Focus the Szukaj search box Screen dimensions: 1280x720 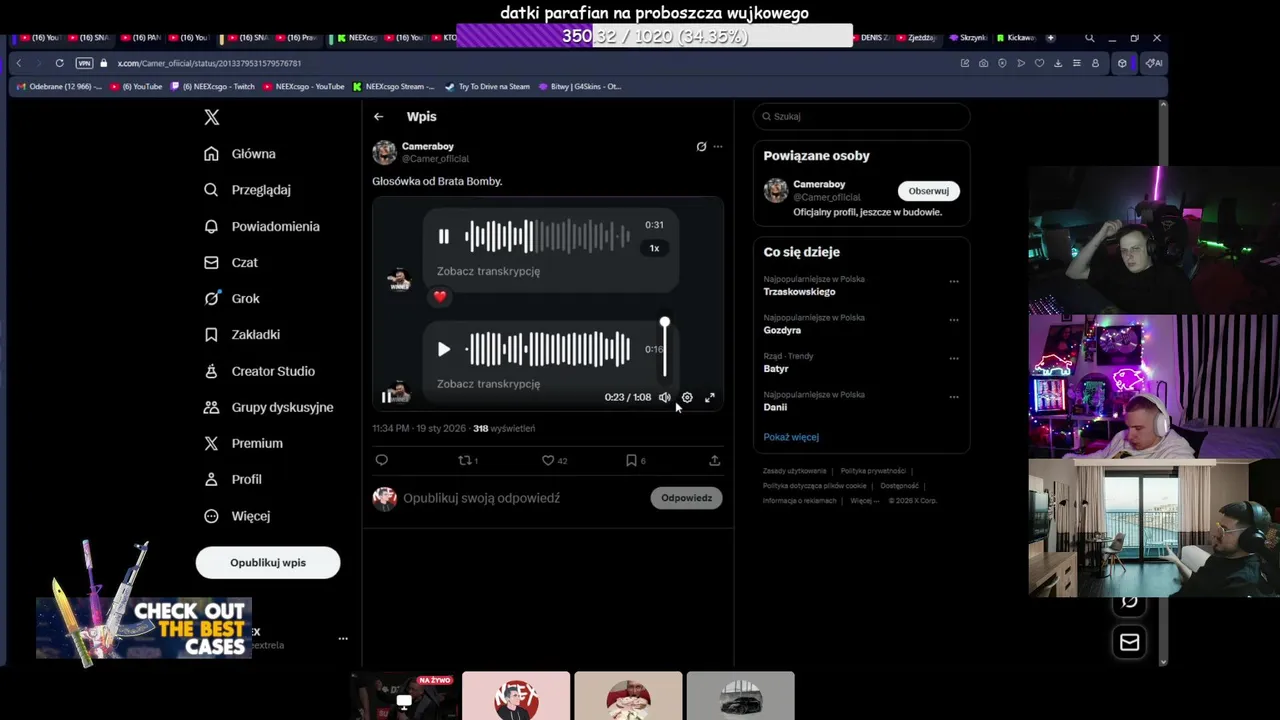click(861, 116)
